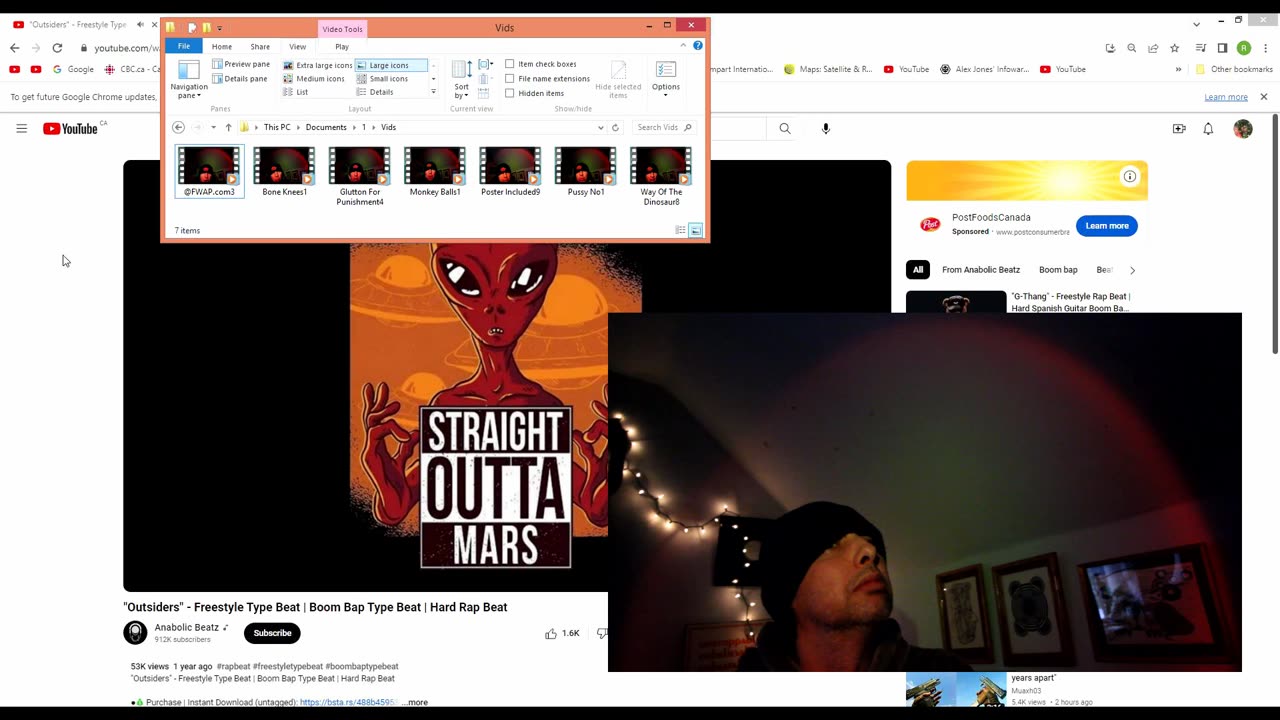Select the Monkey Balls1 video file

click(435, 172)
